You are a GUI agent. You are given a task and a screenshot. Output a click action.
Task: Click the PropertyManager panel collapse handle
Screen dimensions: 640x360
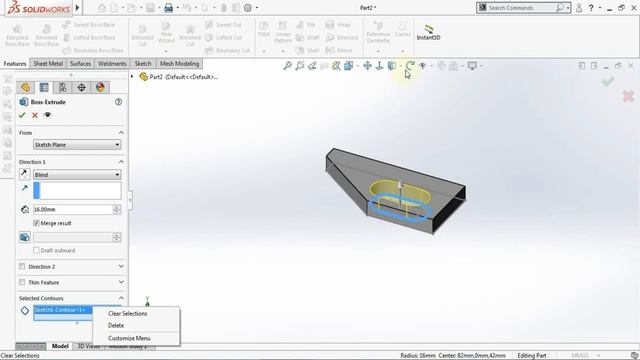(x=130, y=200)
